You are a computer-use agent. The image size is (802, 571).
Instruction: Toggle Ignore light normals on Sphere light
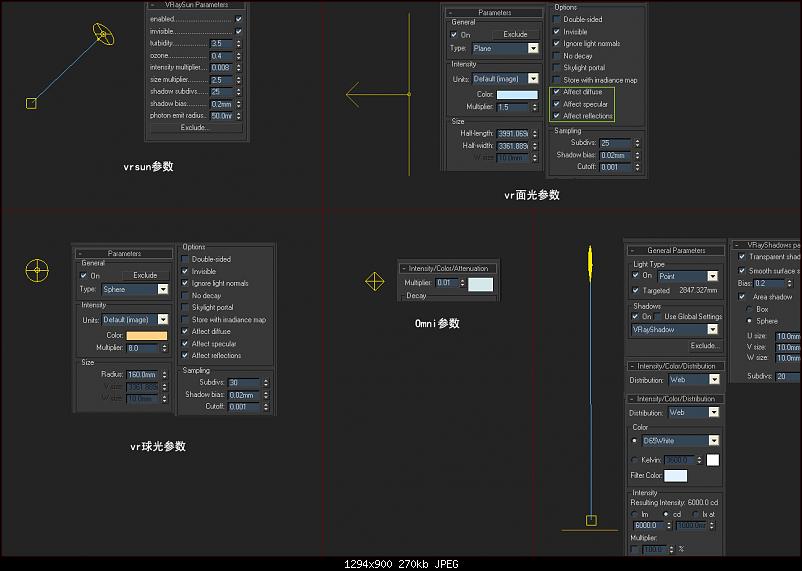(x=185, y=283)
